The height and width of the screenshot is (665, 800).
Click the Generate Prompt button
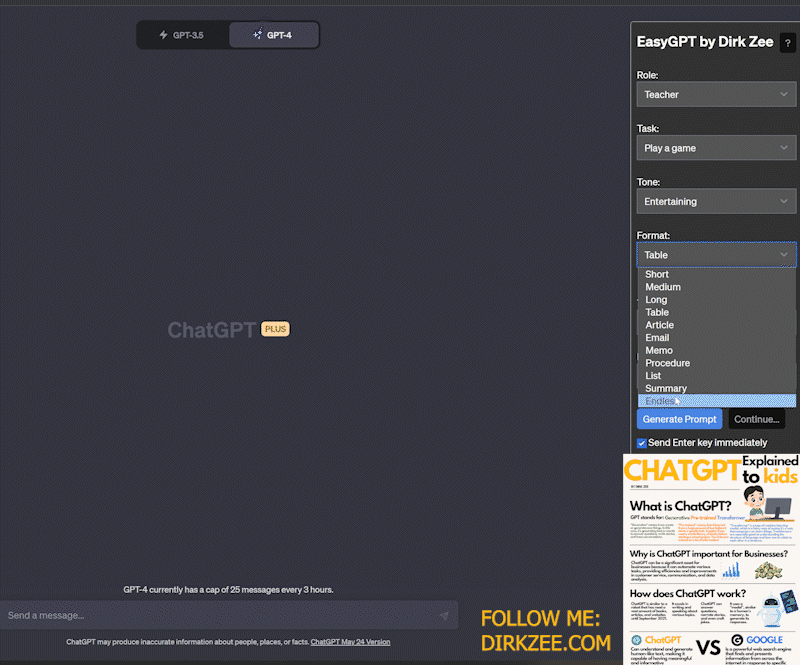(x=679, y=419)
